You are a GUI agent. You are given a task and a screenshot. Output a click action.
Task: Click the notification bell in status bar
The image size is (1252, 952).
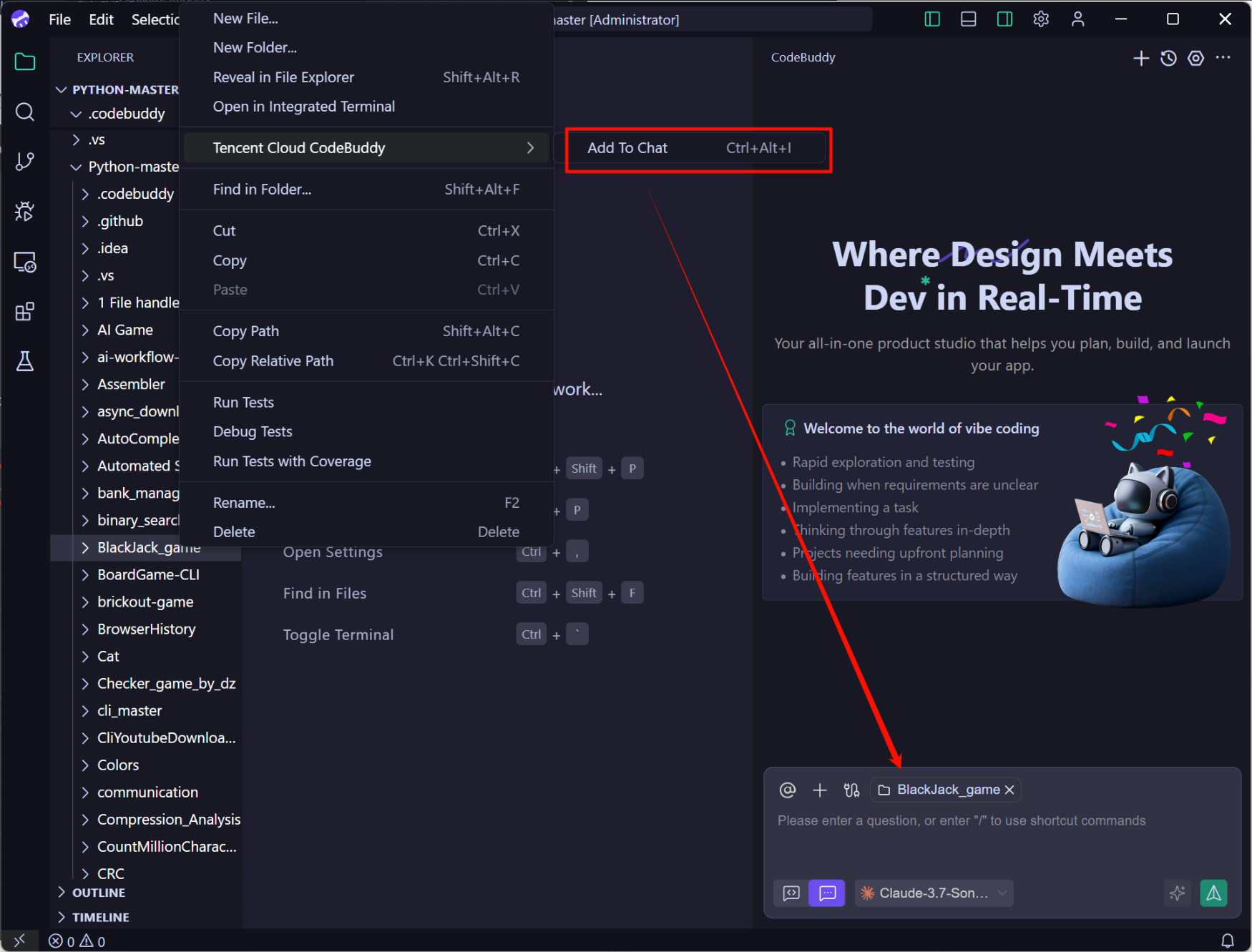pos(1227,941)
